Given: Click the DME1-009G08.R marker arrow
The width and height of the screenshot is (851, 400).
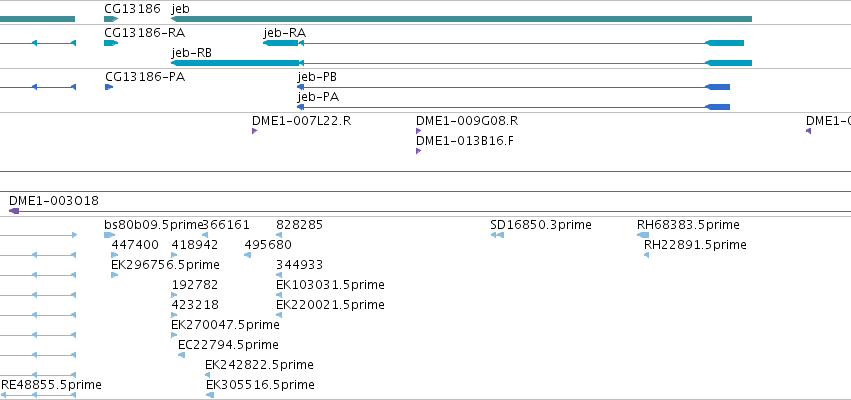Looking at the screenshot, I should tap(418, 131).
